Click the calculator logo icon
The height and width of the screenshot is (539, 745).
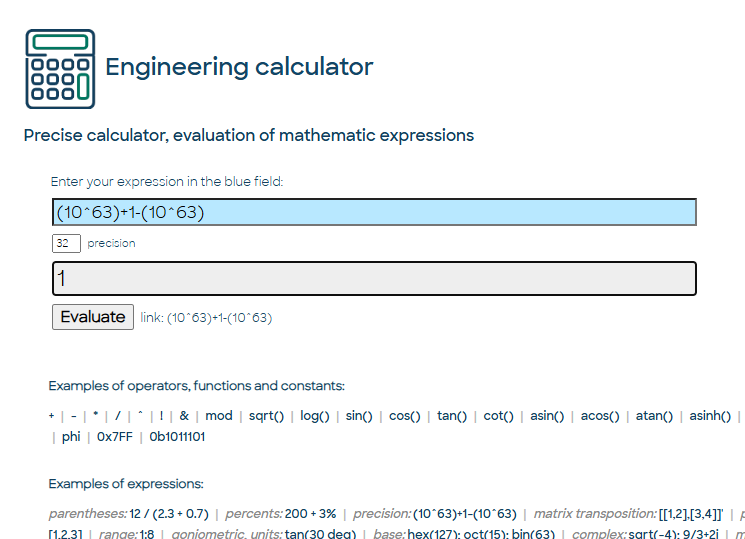tap(60, 68)
